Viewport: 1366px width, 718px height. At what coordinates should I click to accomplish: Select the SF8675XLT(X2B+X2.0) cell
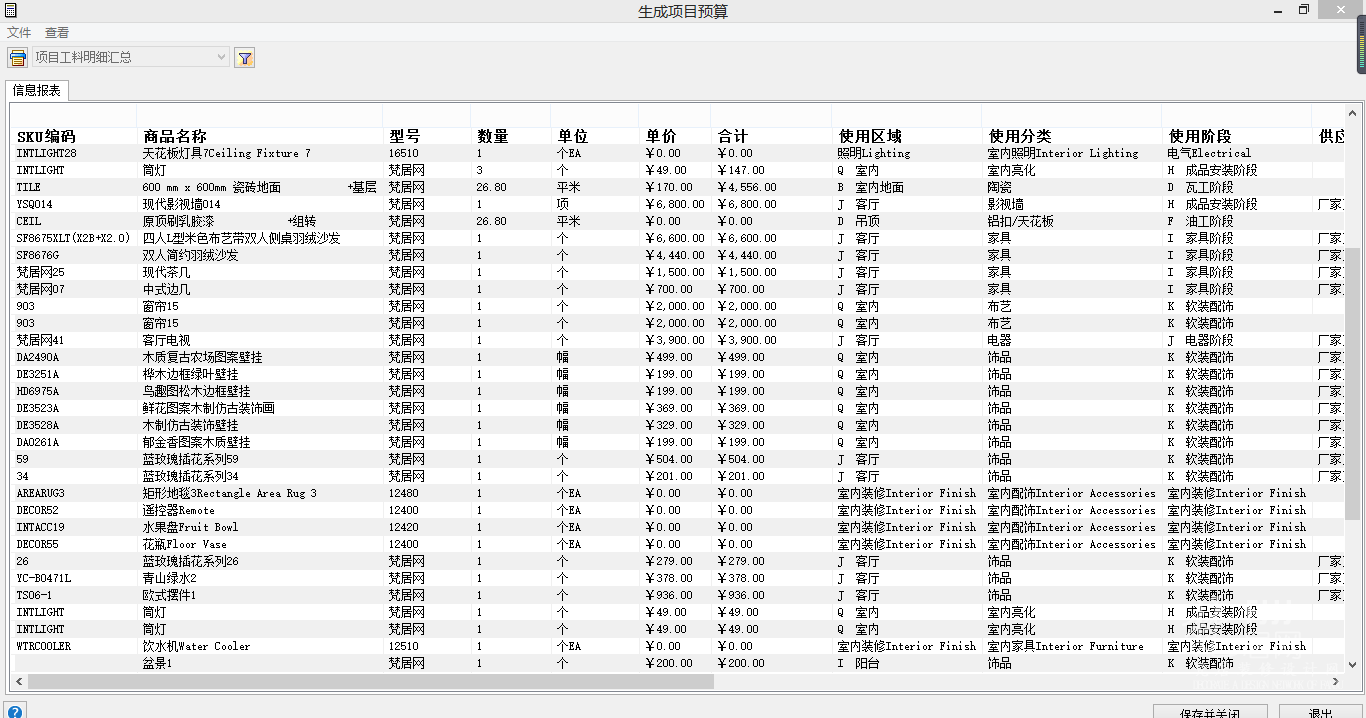pos(73,238)
